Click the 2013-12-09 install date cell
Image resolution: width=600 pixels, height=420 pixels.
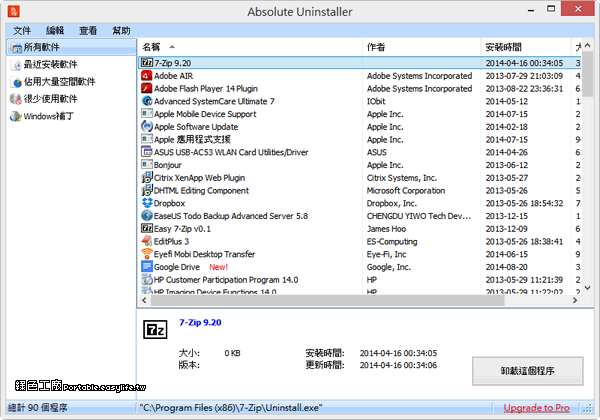coord(507,229)
